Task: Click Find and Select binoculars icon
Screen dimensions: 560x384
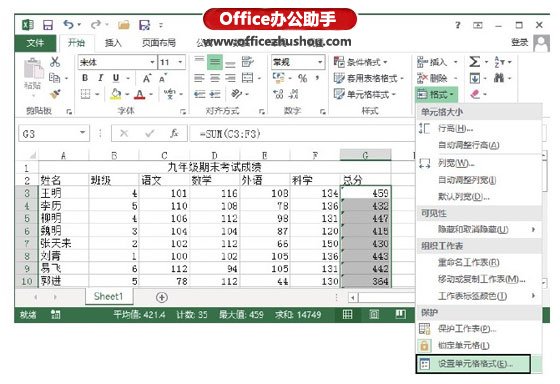Action: (x=499, y=78)
